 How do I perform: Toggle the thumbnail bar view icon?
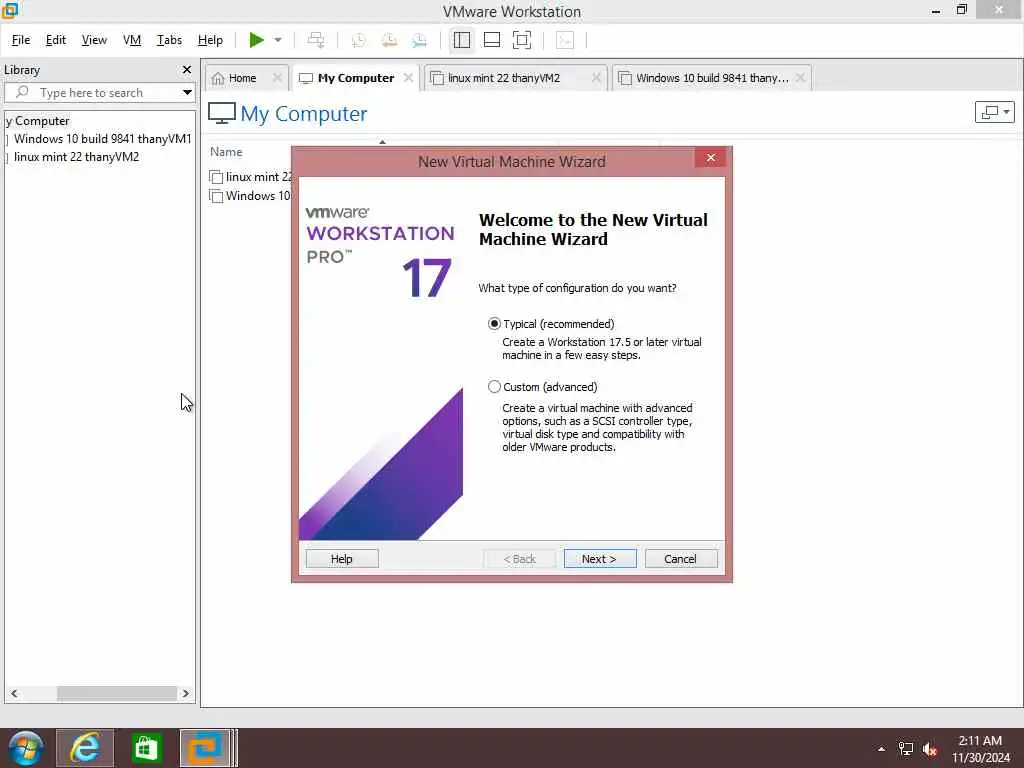pos(492,40)
